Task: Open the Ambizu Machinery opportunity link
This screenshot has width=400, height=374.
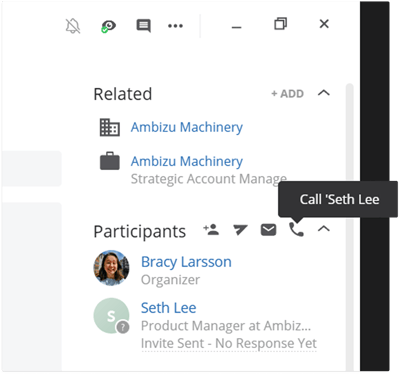Action: tap(187, 161)
